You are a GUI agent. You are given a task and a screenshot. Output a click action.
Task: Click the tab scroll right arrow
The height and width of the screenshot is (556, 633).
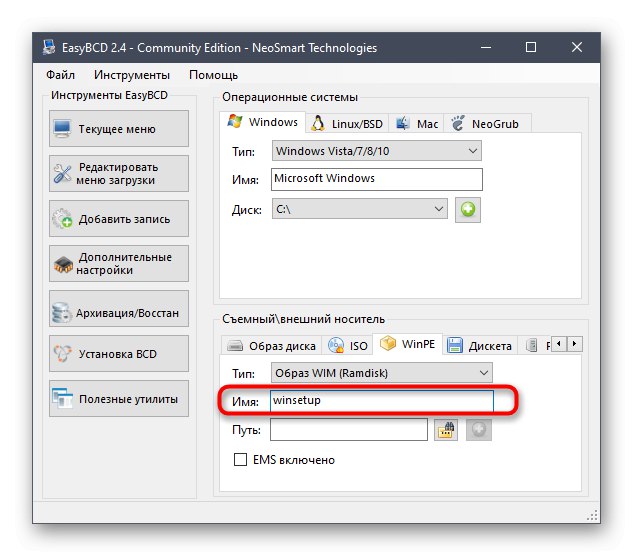[x=574, y=344]
